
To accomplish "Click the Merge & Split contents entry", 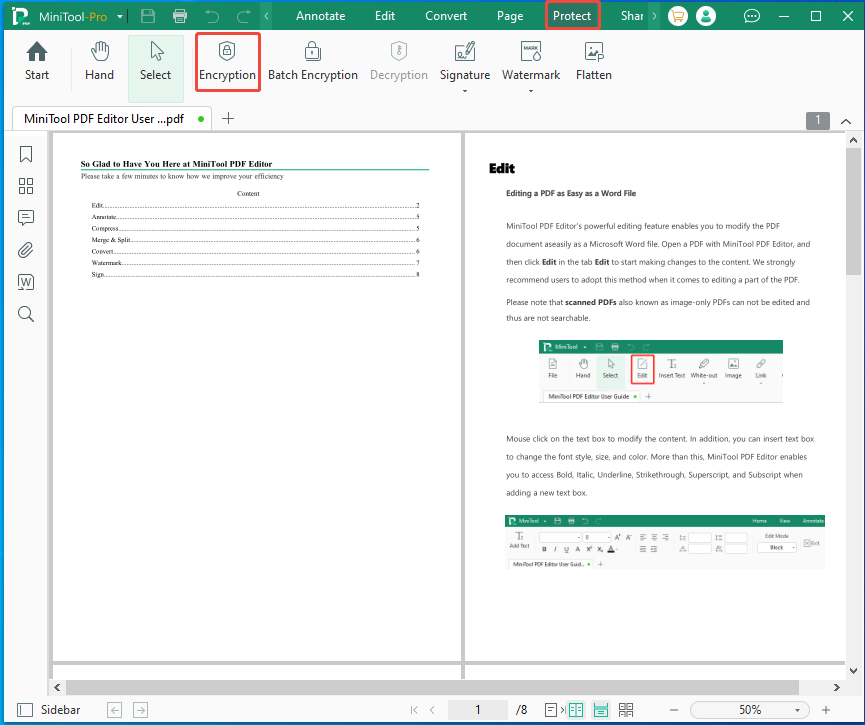I will (x=255, y=240).
